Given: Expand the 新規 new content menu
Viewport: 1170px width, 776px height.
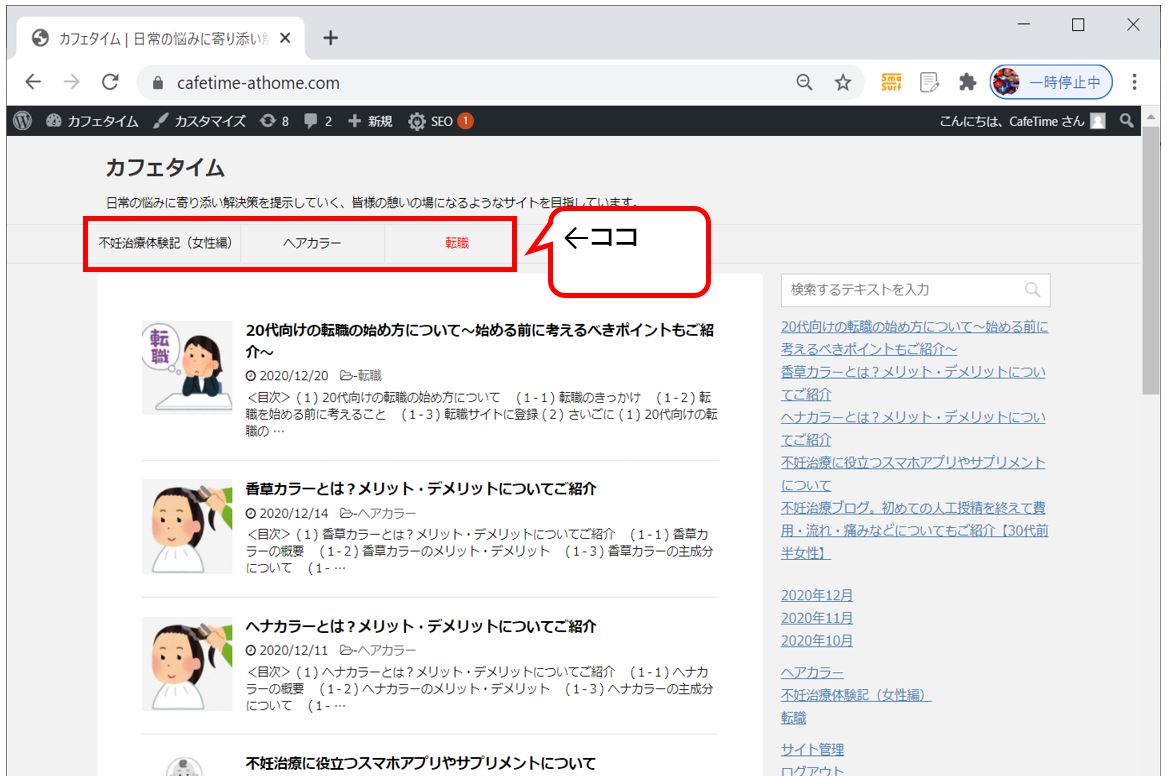Looking at the screenshot, I should coord(370,121).
